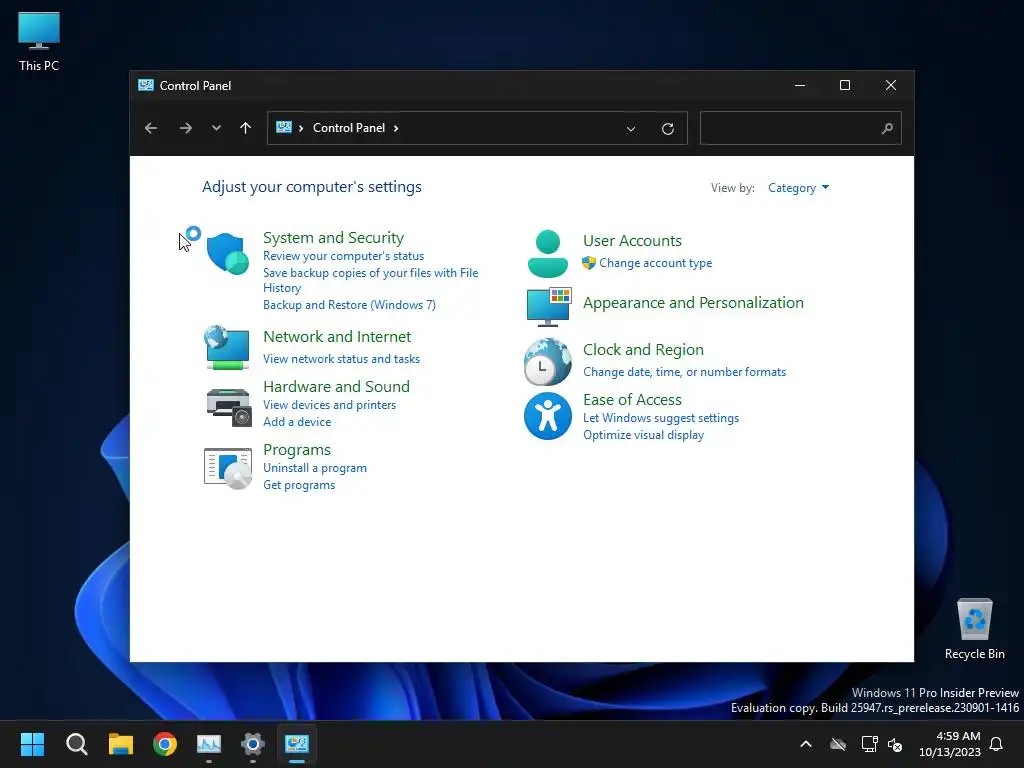This screenshot has width=1024, height=768.
Task: Expand the chevron after Control Panel breadcrumb
Action: click(396, 128)
